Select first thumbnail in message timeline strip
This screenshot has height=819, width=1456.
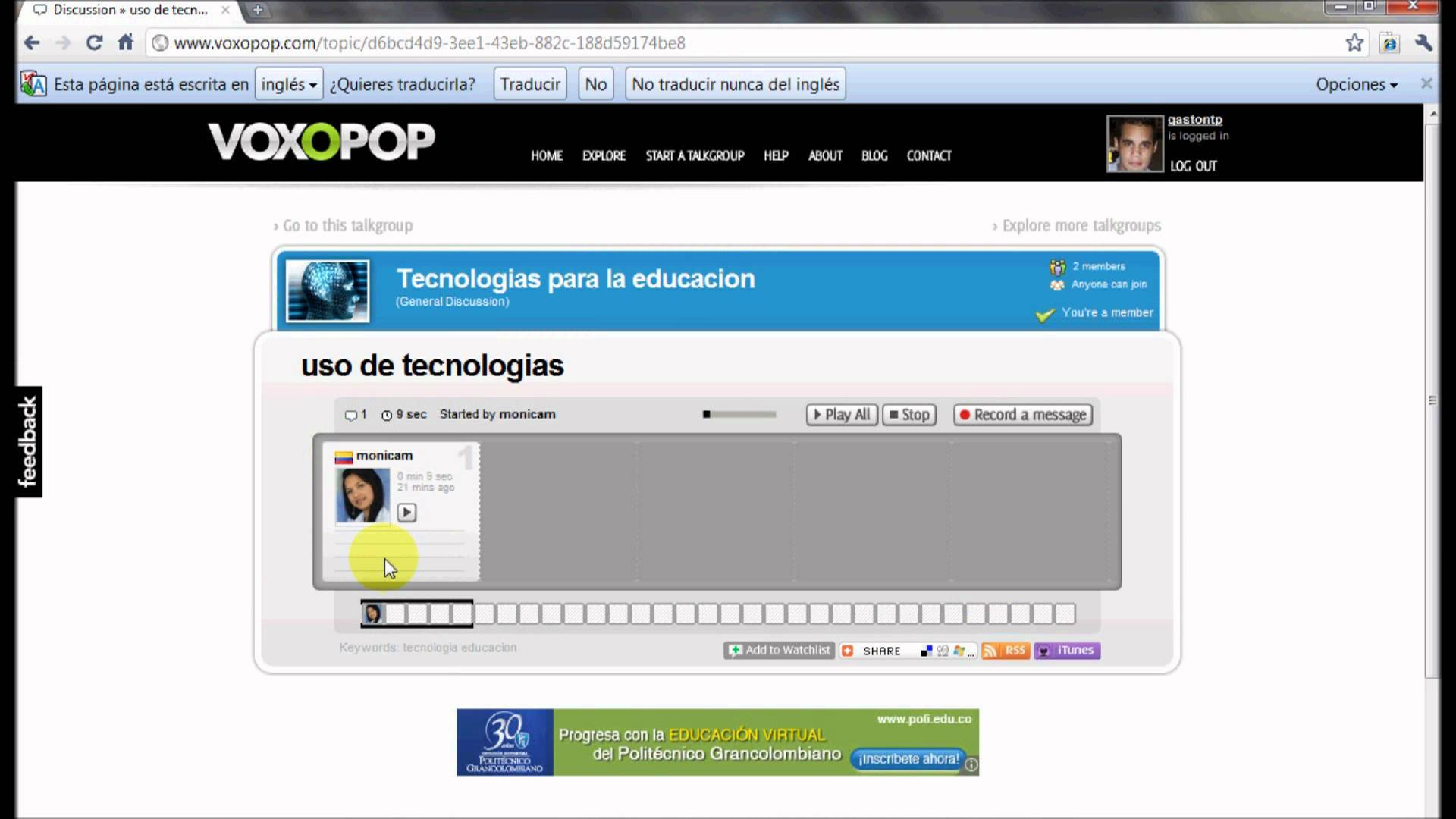(x=372, y=613)
